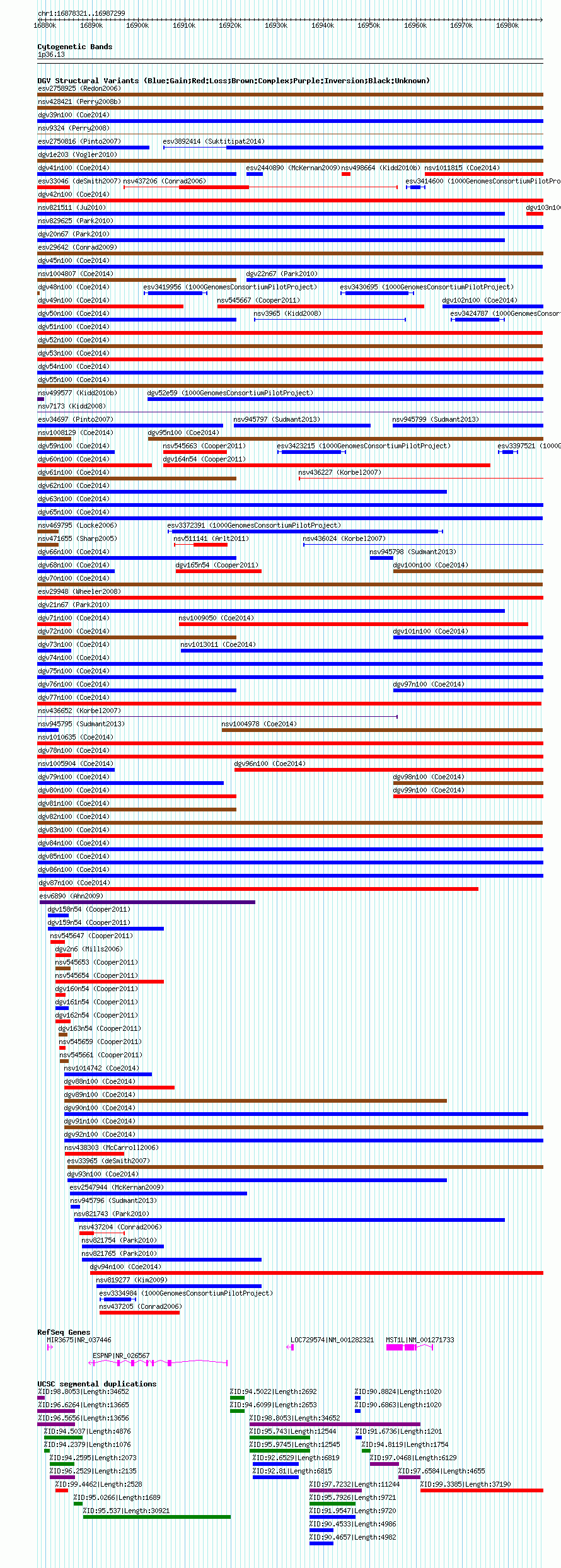The height and width of the screenshot is (1568, 561).
Task: Select variant nsv437206 (Conrad2006)
Action: 165,181
